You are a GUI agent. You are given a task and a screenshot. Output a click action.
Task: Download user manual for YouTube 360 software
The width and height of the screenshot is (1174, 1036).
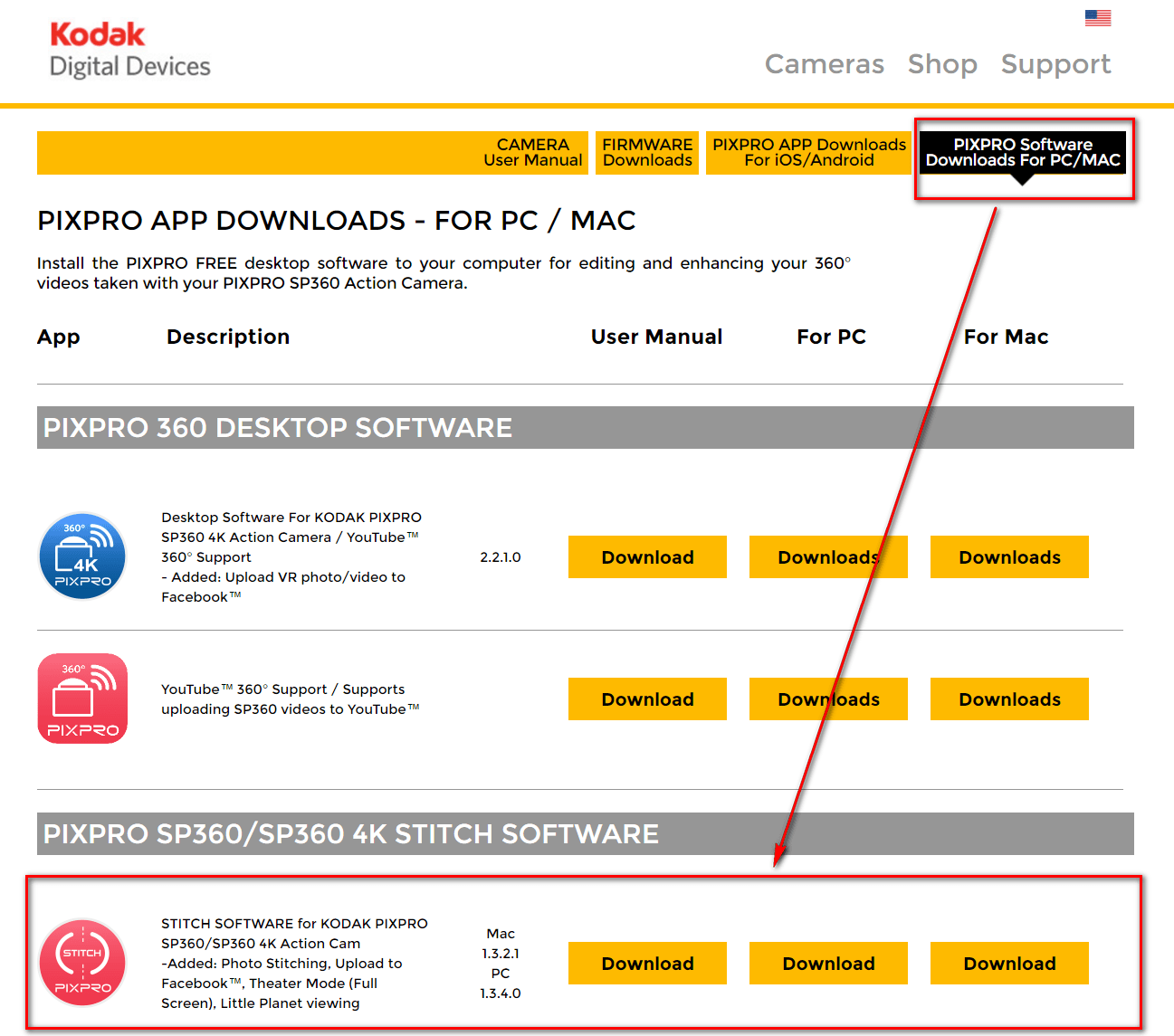[x=647, y=699]
